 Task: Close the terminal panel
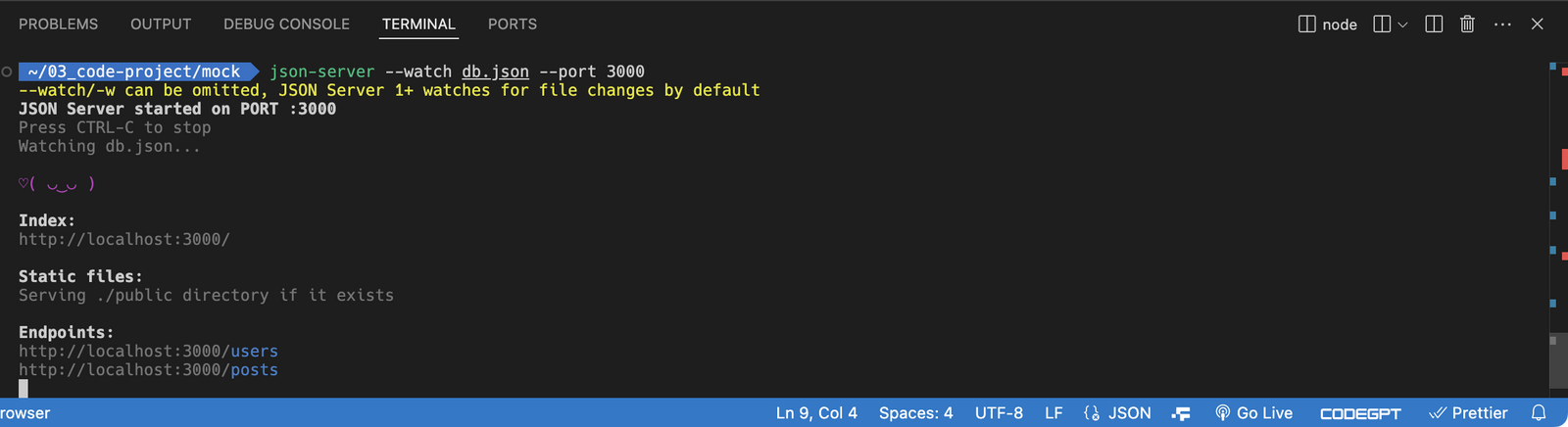1537,24
